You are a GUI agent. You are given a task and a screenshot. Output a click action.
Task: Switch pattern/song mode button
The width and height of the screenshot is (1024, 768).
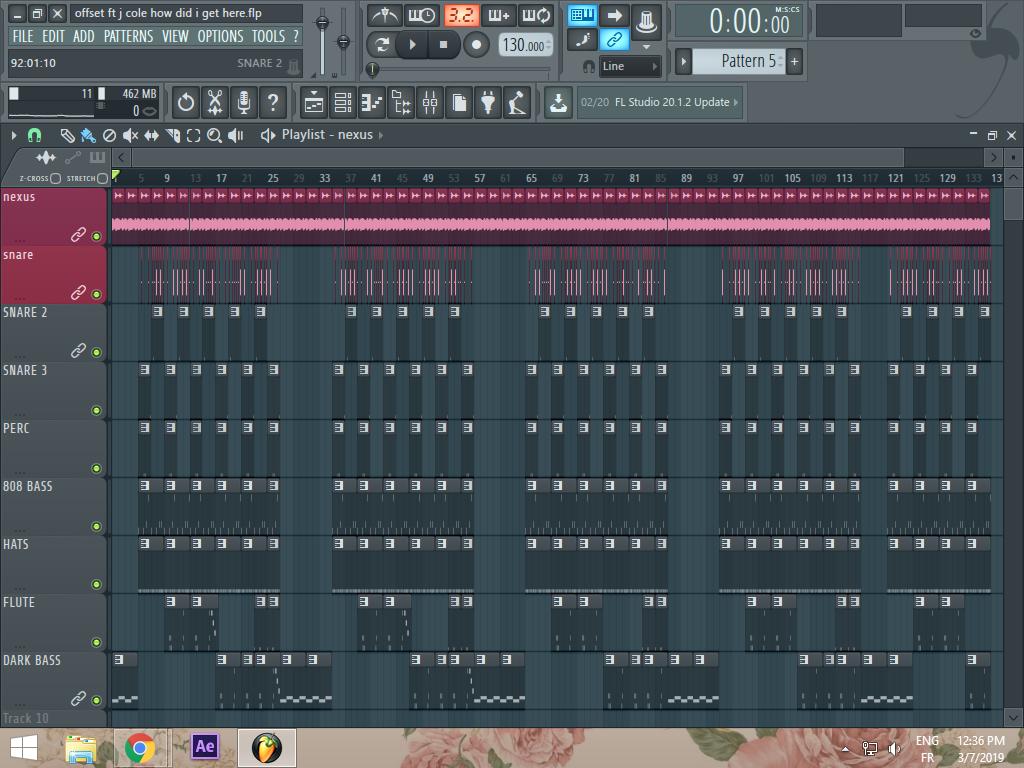coord(381,44)
